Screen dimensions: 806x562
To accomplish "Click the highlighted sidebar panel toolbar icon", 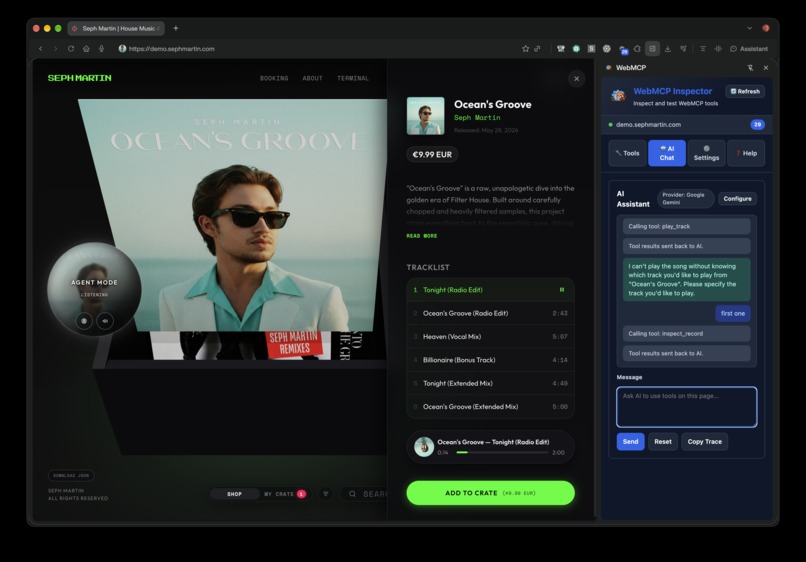I will click(652, 48).
